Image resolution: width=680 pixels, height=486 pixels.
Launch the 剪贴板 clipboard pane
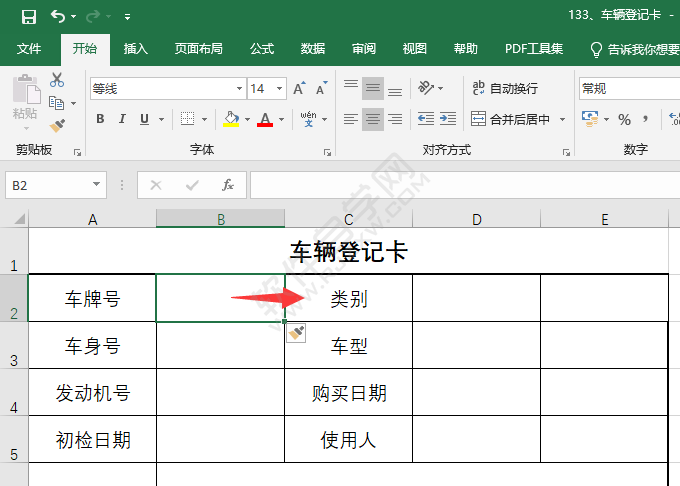(77, 152)
